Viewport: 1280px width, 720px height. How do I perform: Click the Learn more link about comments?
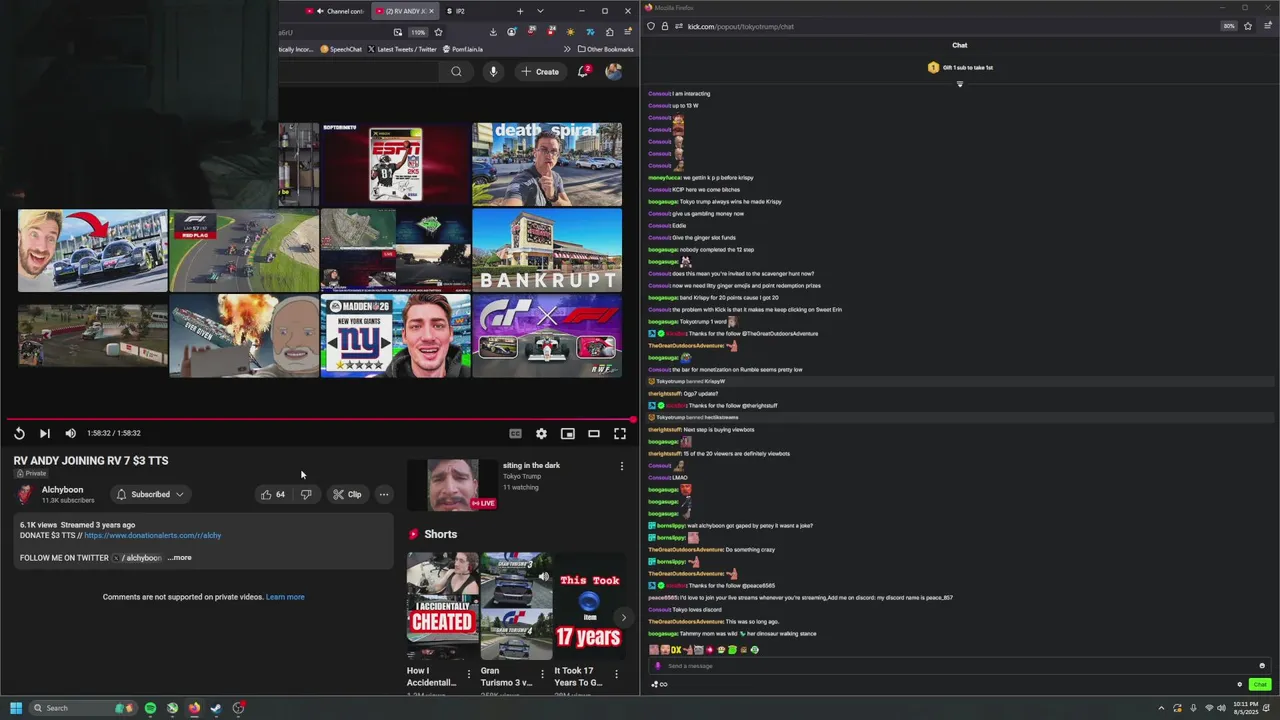[285, 597]
